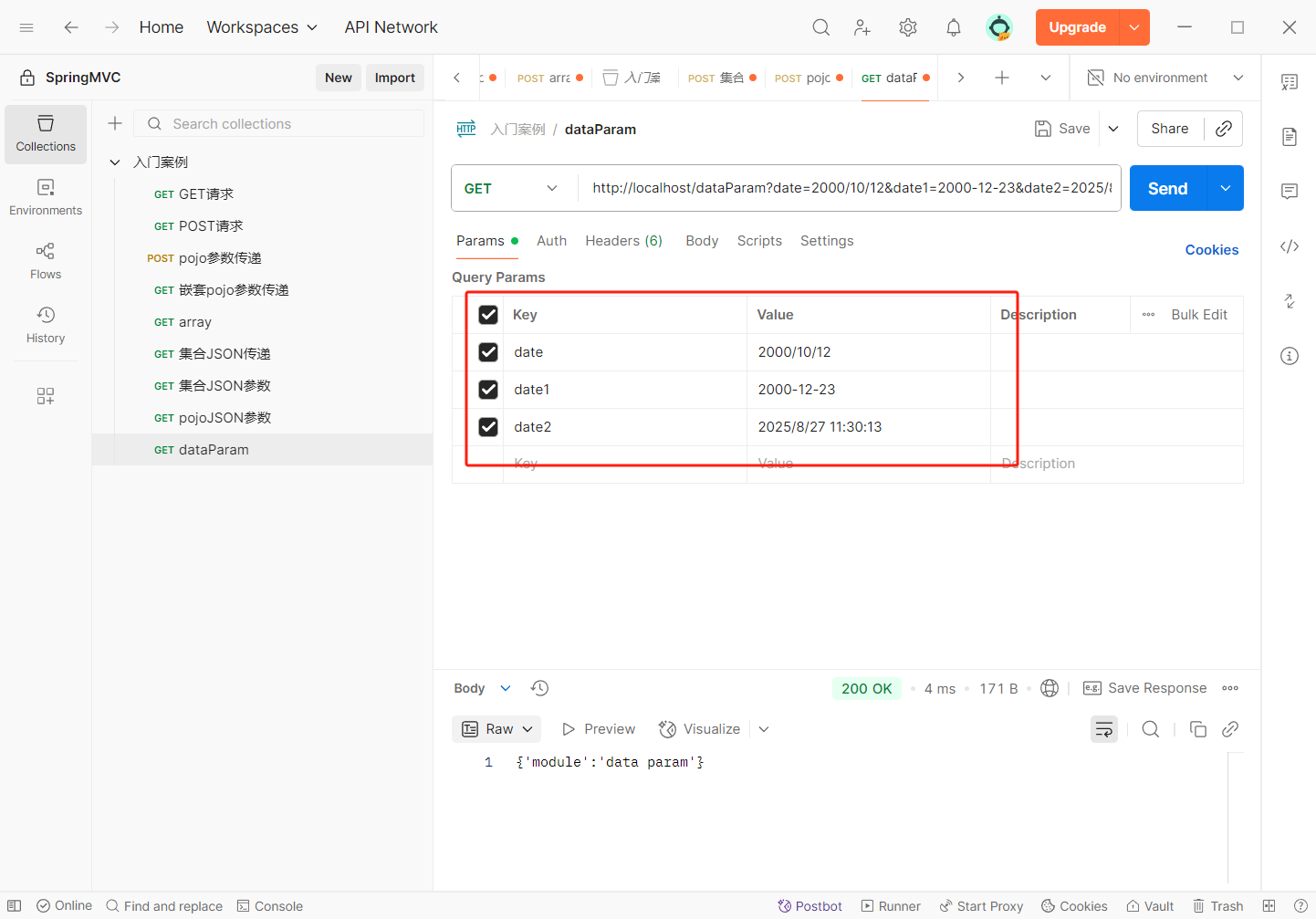
Task: Open History in the sidebar
Action: coord(46,326)
